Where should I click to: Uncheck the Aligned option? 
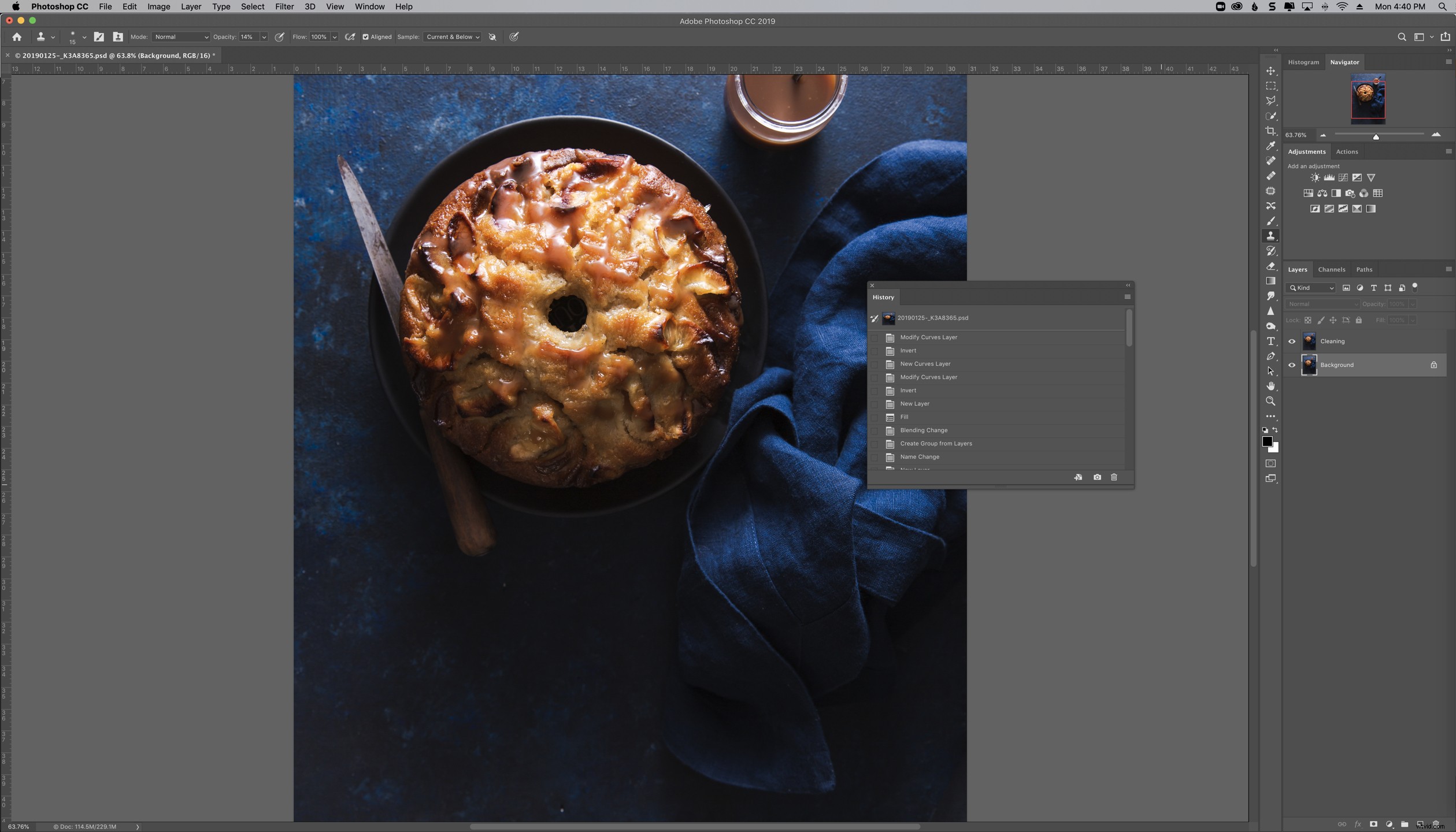tap(365, 36)
